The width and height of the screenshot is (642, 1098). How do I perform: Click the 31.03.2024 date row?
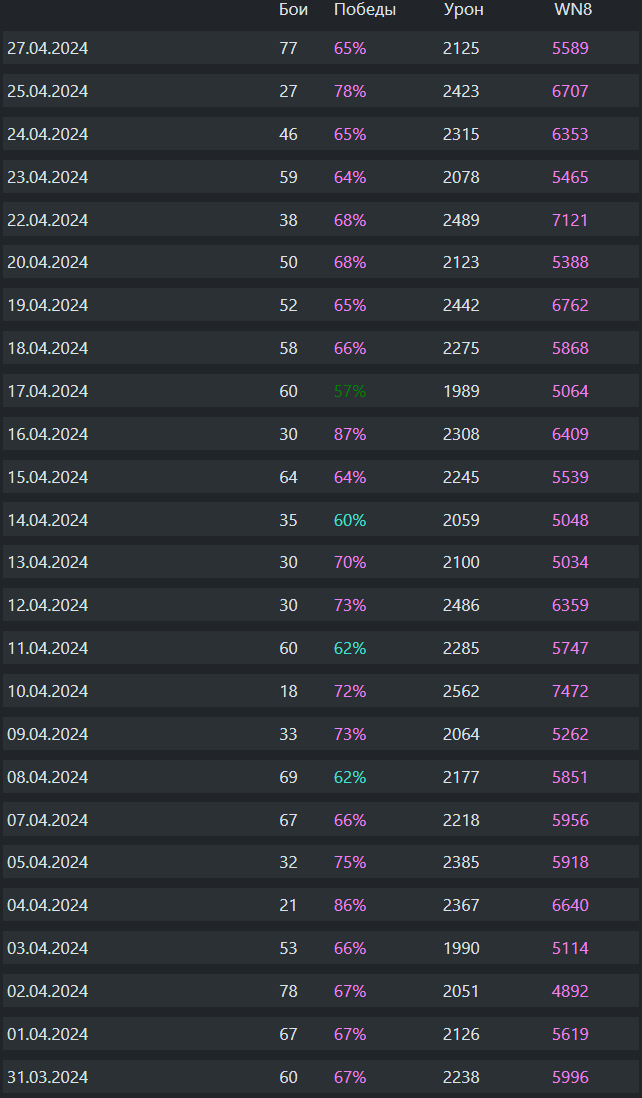47,1077
